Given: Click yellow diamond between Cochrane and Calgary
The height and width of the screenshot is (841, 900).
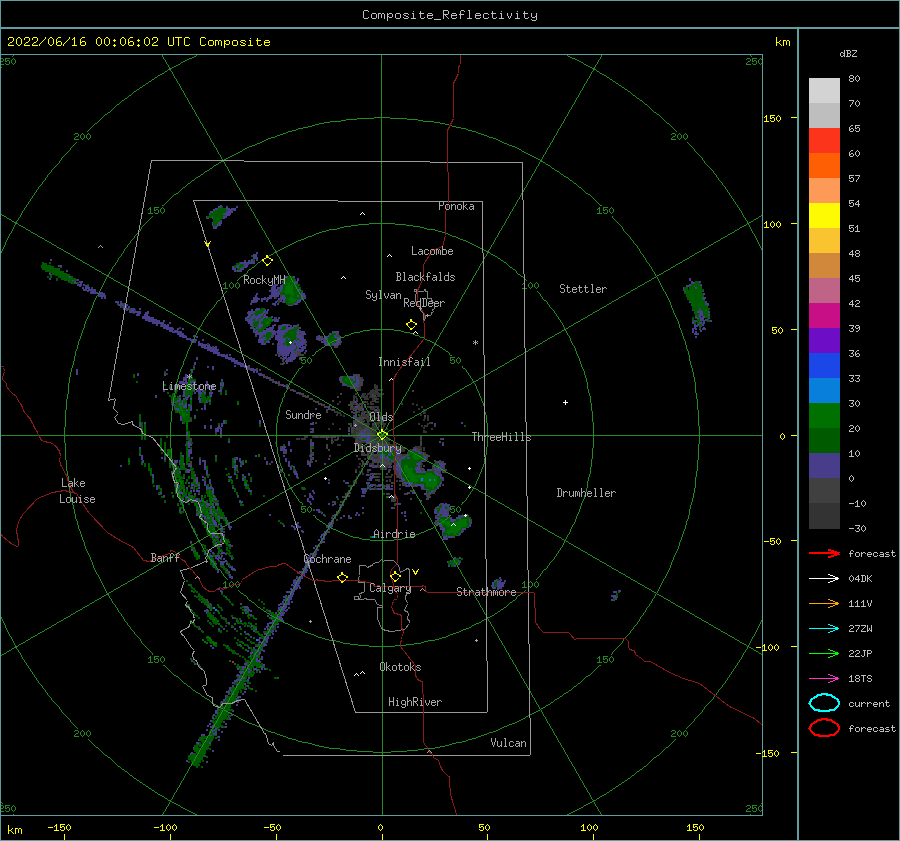Looking at the screenshot, I should tap(342, 577).
